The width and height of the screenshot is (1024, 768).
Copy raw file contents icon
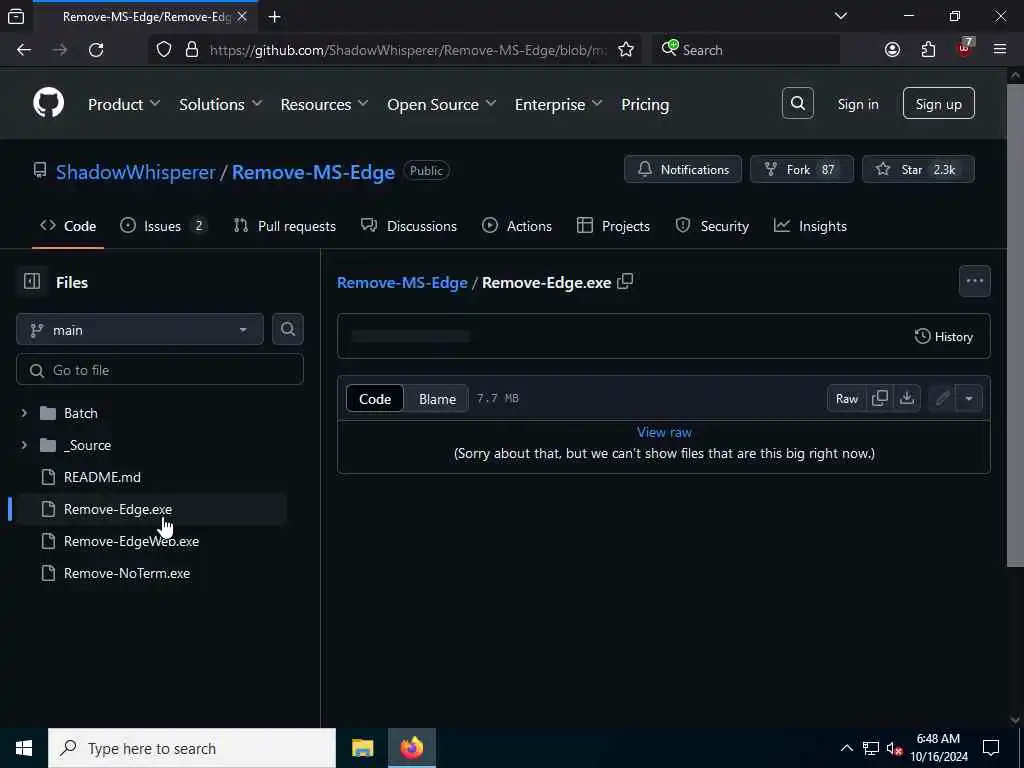click(880, 398)
